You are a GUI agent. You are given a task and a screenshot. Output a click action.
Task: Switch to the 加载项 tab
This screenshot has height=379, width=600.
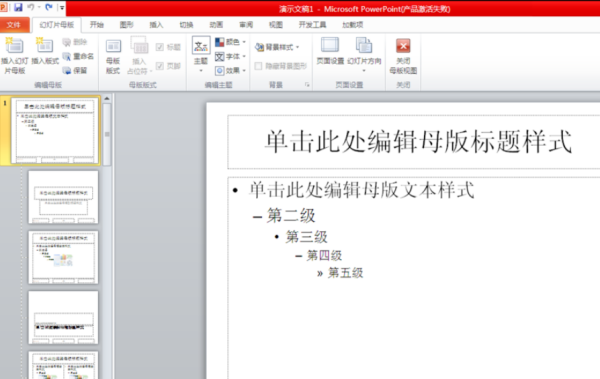[x=352, y=25]
